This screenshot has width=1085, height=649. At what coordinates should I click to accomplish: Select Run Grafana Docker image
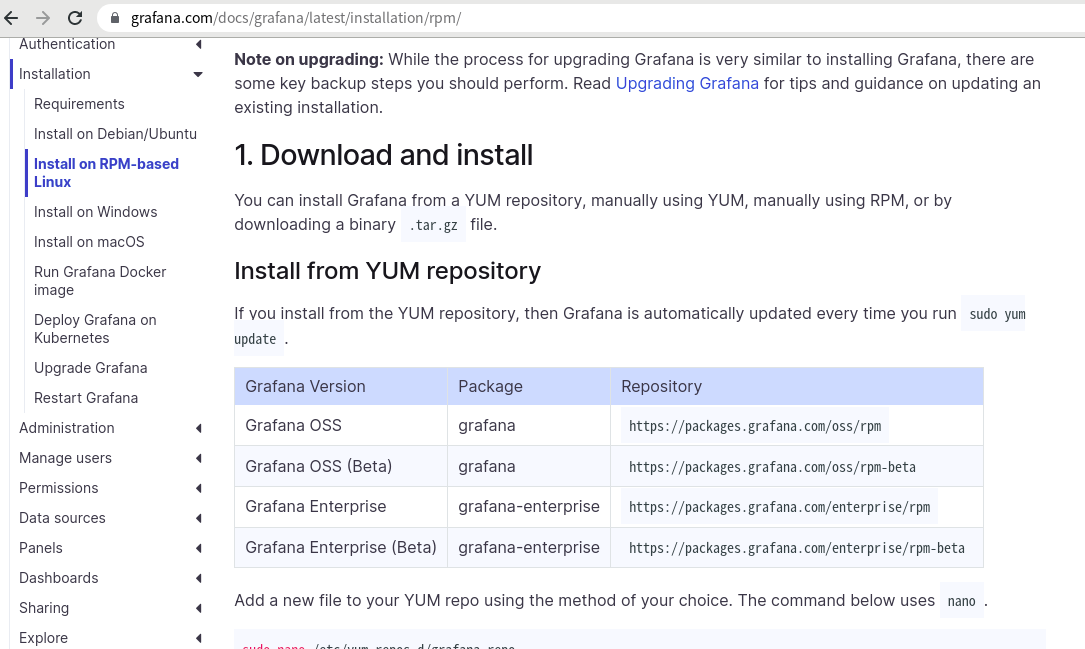click(x=100, y=281)
